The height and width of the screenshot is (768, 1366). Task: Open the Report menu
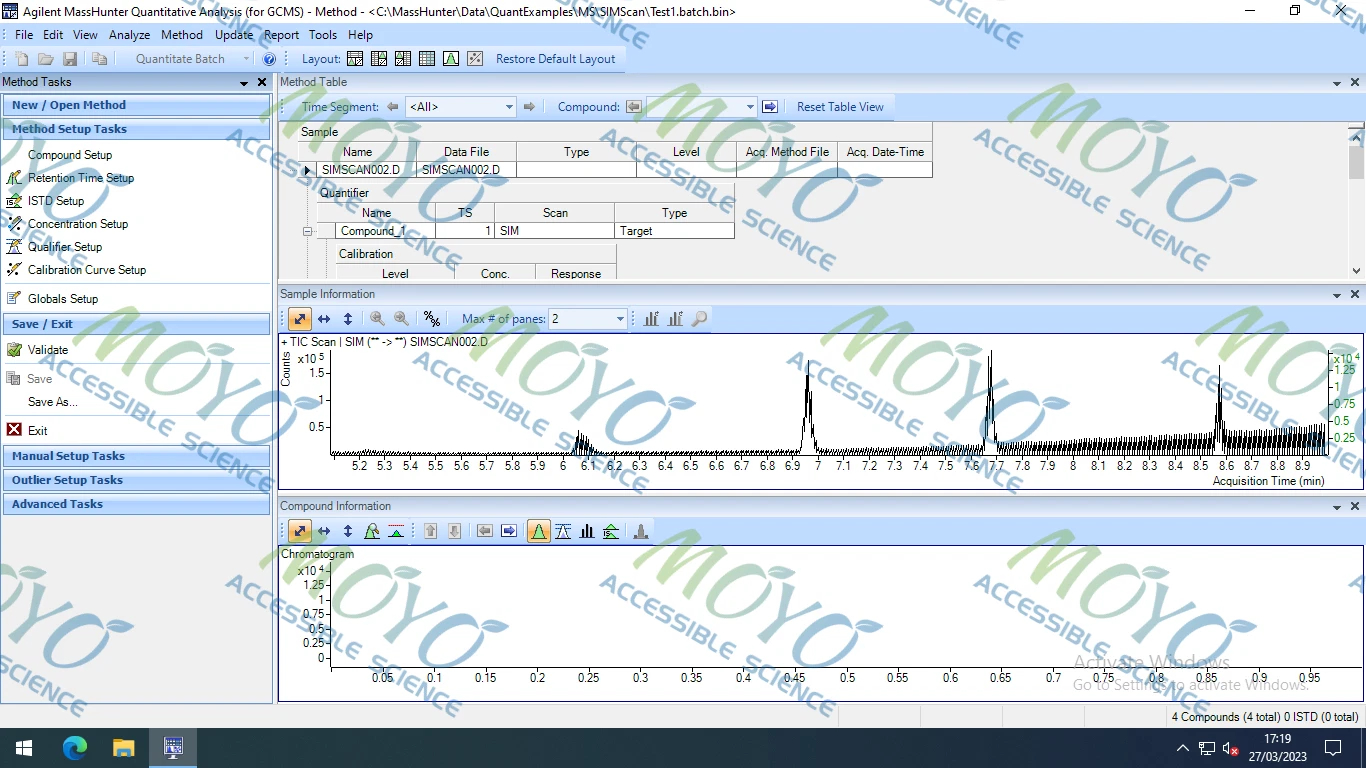(282, 35)
